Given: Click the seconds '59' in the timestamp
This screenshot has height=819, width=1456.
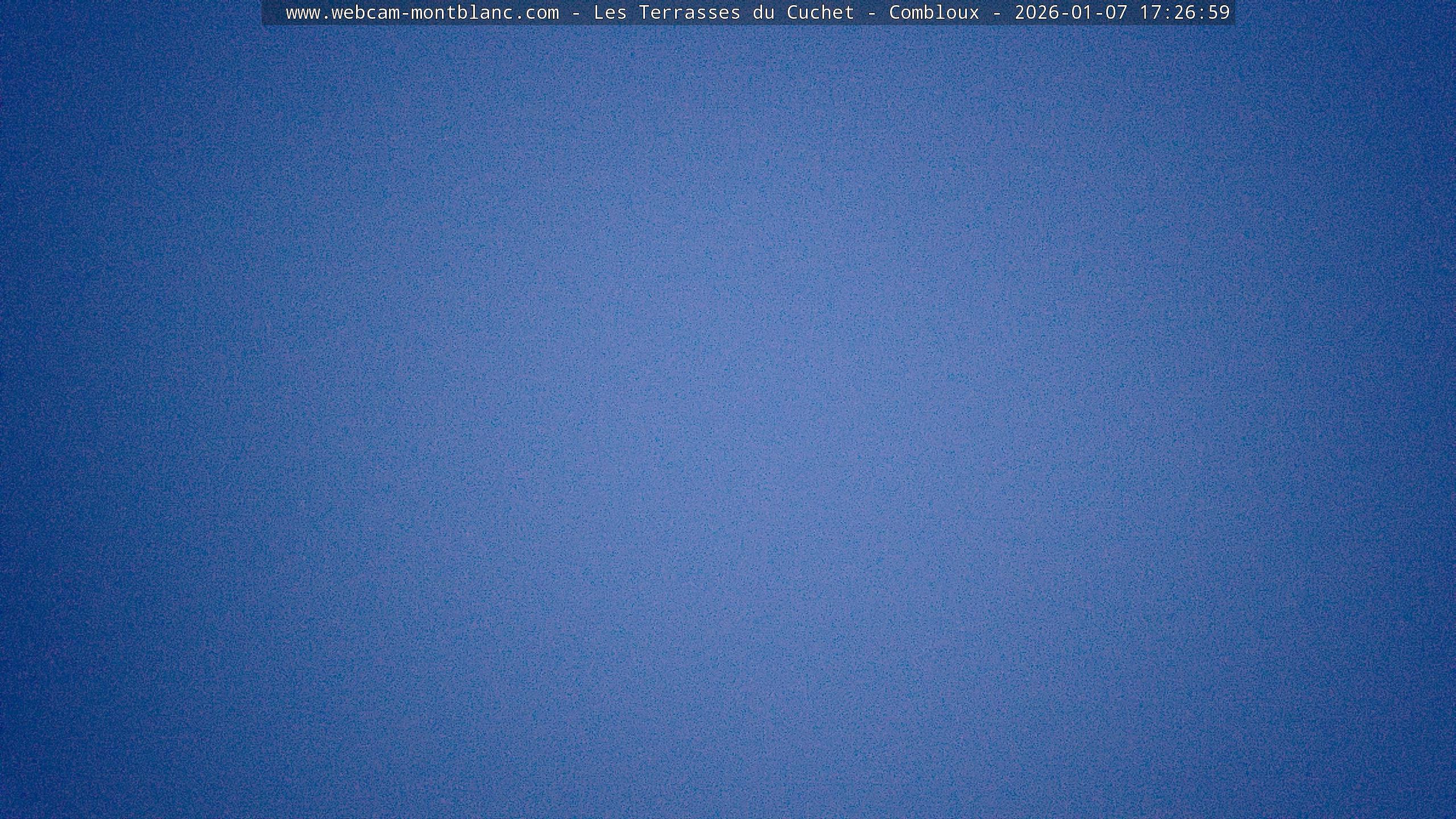Looking at the screenshot, I should point(1219,13).
